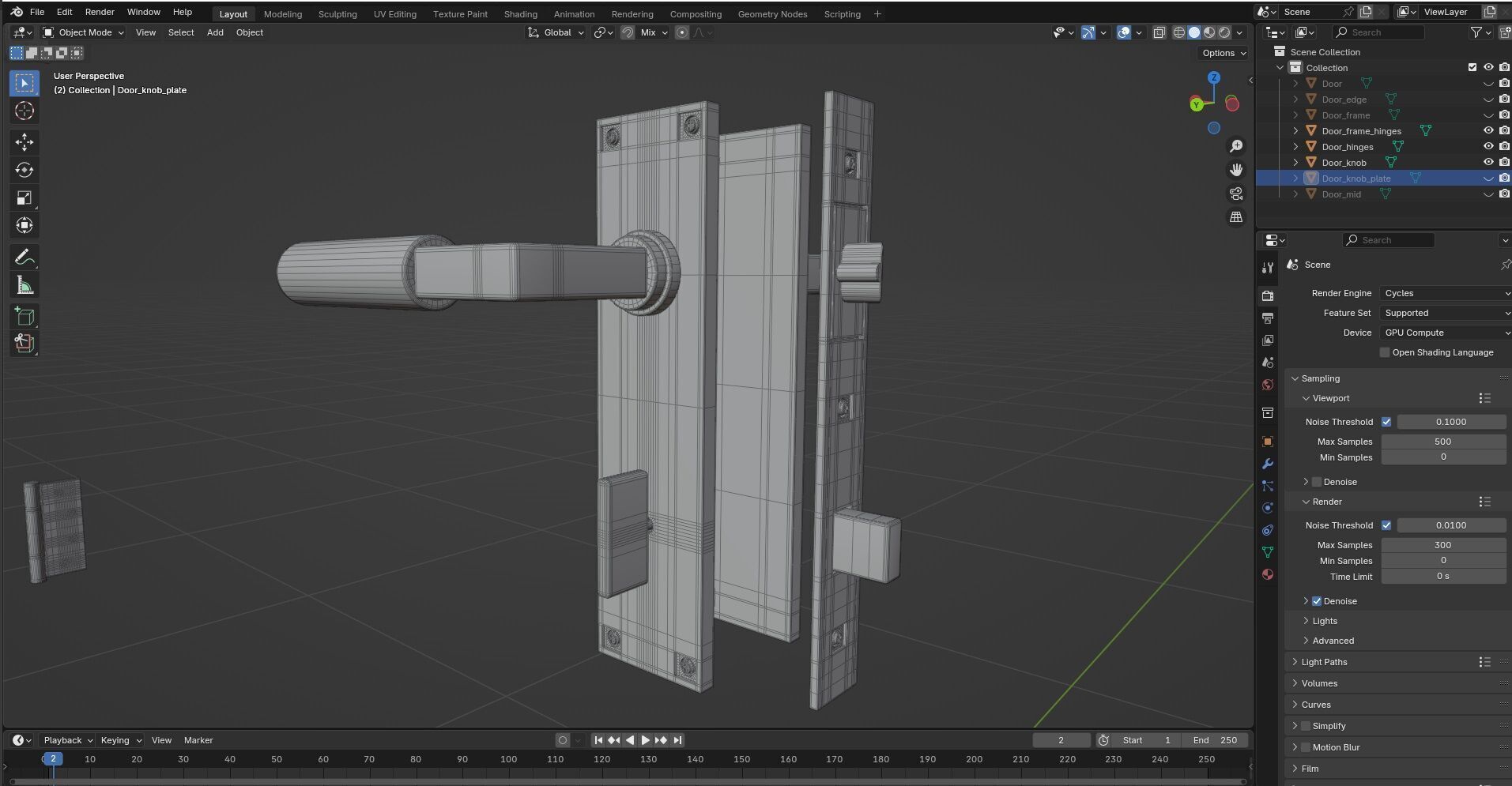Disable Render Denoise checkbox
Screen dimensions: 1512x786
pos(1317,601)
